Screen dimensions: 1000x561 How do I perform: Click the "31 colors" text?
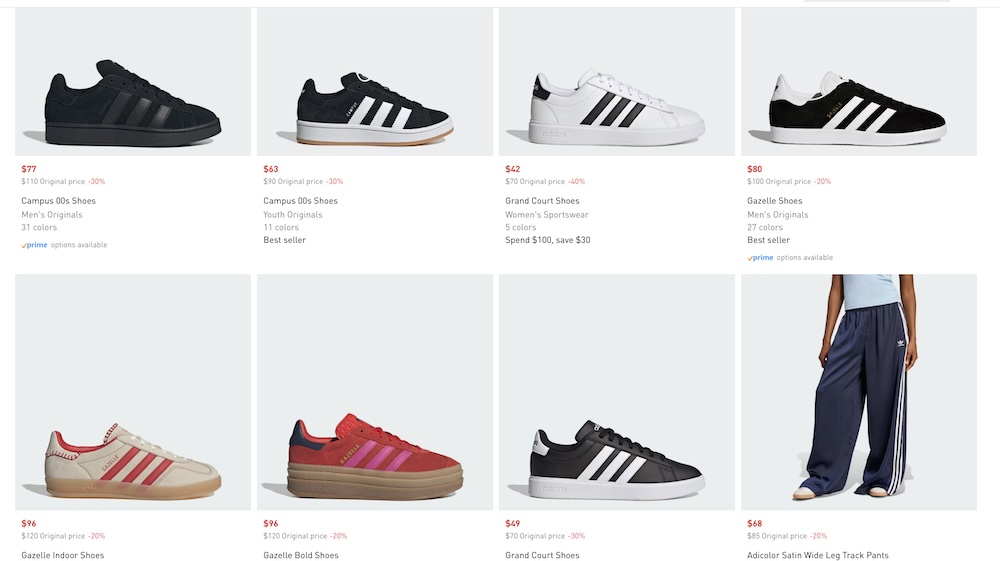click(39, 227)
